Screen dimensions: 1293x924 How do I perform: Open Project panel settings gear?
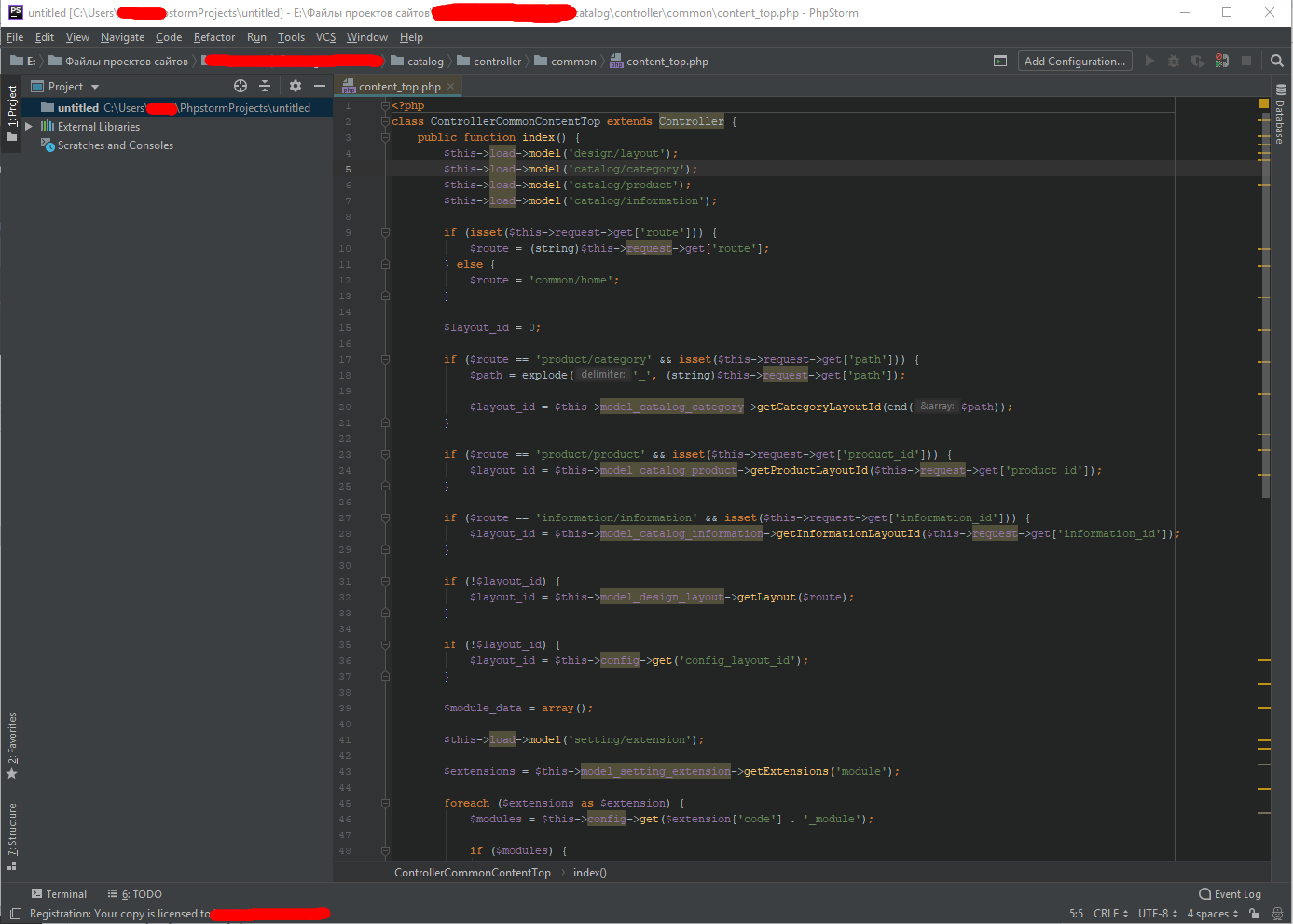point(296,86)
